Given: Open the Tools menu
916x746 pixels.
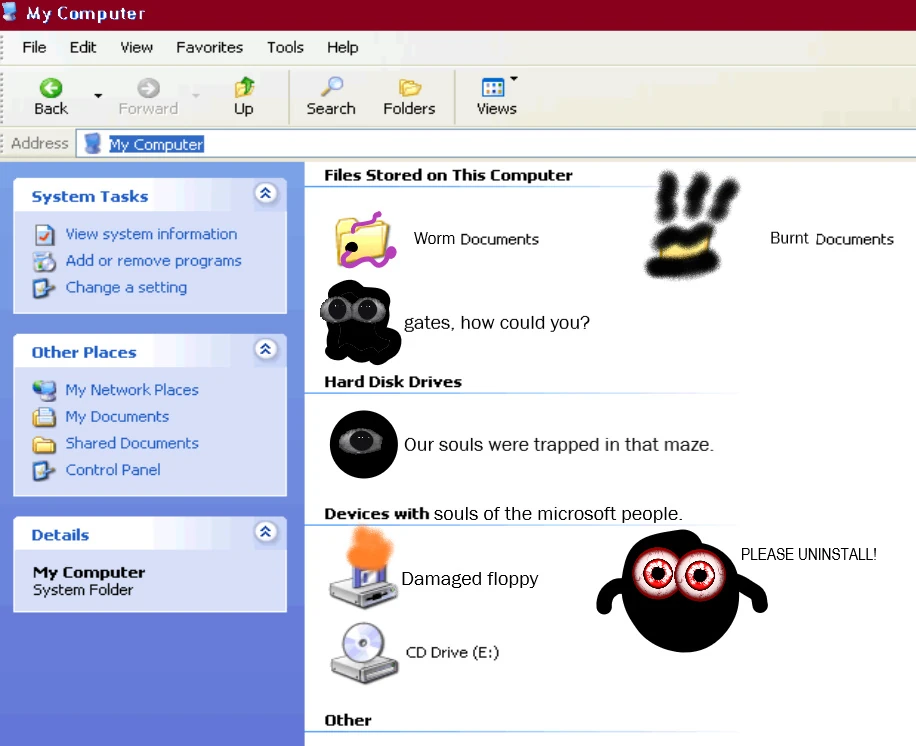Looking at the screenshot, I should (x=285, y=47).
